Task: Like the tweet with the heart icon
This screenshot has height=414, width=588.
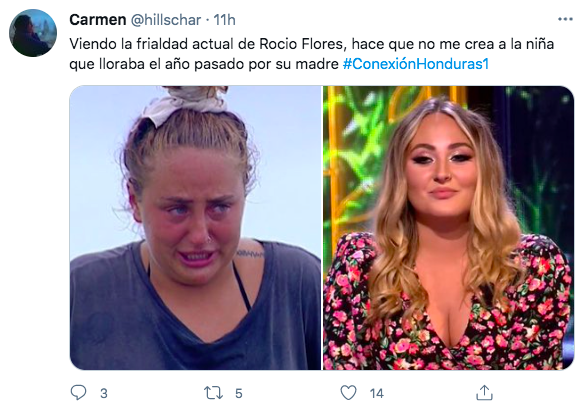Action: [x=348, y=393]
